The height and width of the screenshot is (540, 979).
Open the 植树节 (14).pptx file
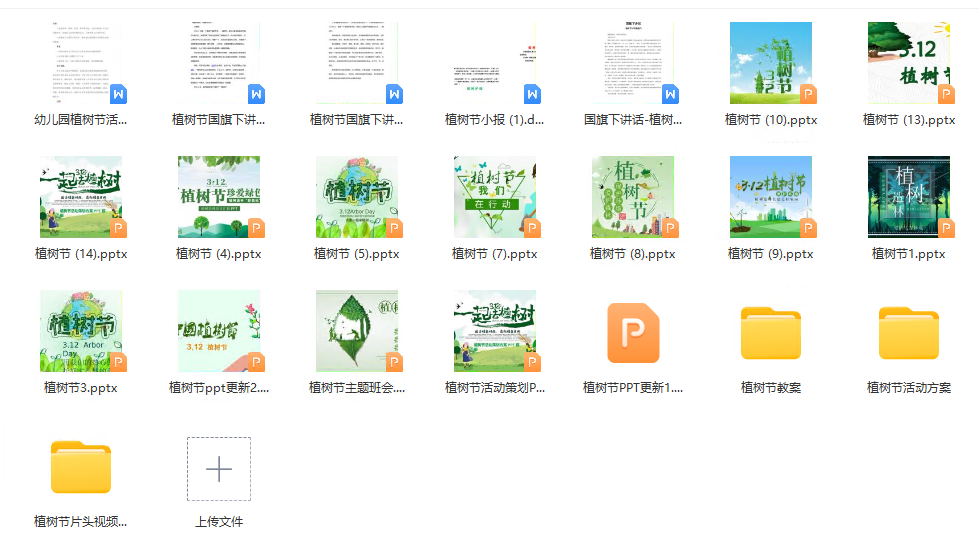[x=80, y=197]
